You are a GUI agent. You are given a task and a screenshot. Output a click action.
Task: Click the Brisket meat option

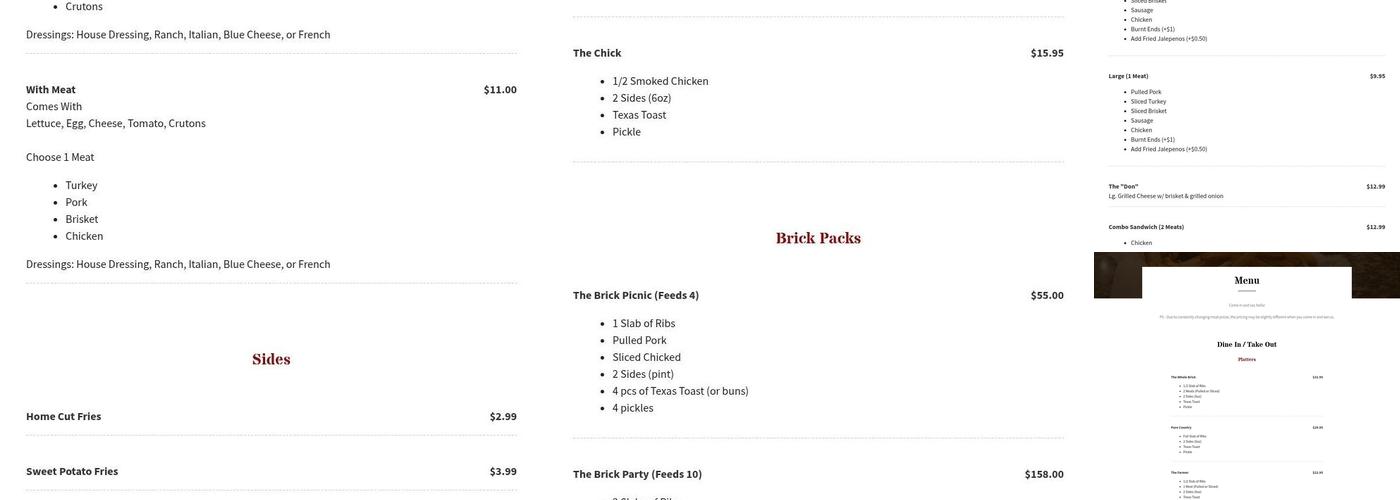[x=82, y=220]
